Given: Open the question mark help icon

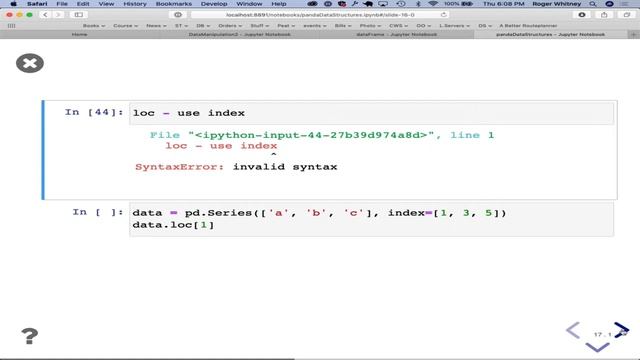Looking at the screenshot, I should click(x=29, y=336).
